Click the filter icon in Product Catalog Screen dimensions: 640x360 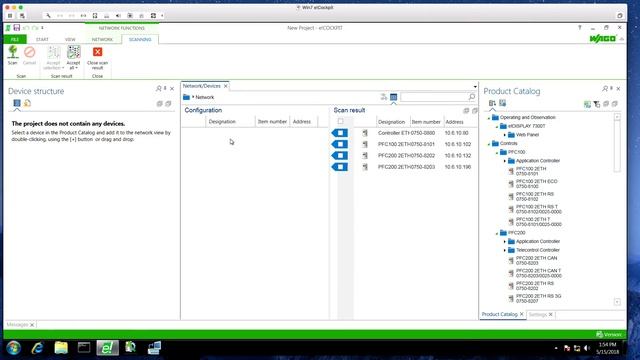(x=597, y=104)
